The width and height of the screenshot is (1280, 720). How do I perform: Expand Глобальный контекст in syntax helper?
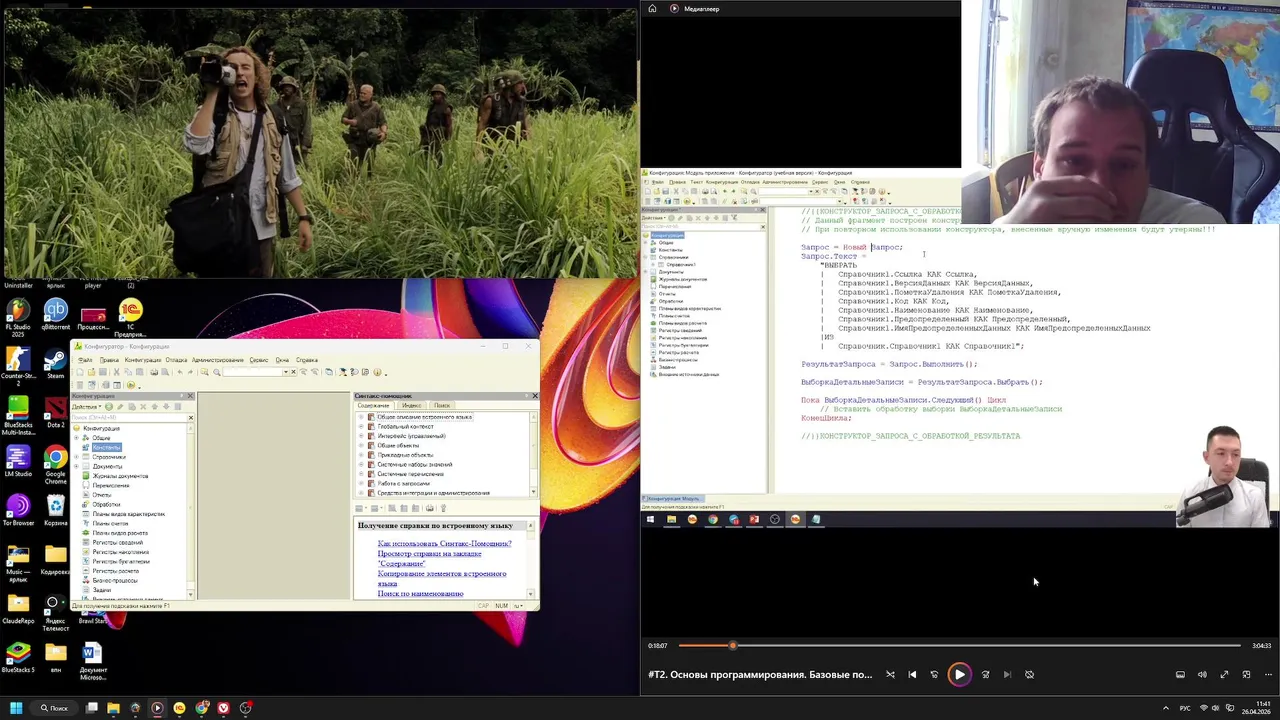[x=361, y=426]
